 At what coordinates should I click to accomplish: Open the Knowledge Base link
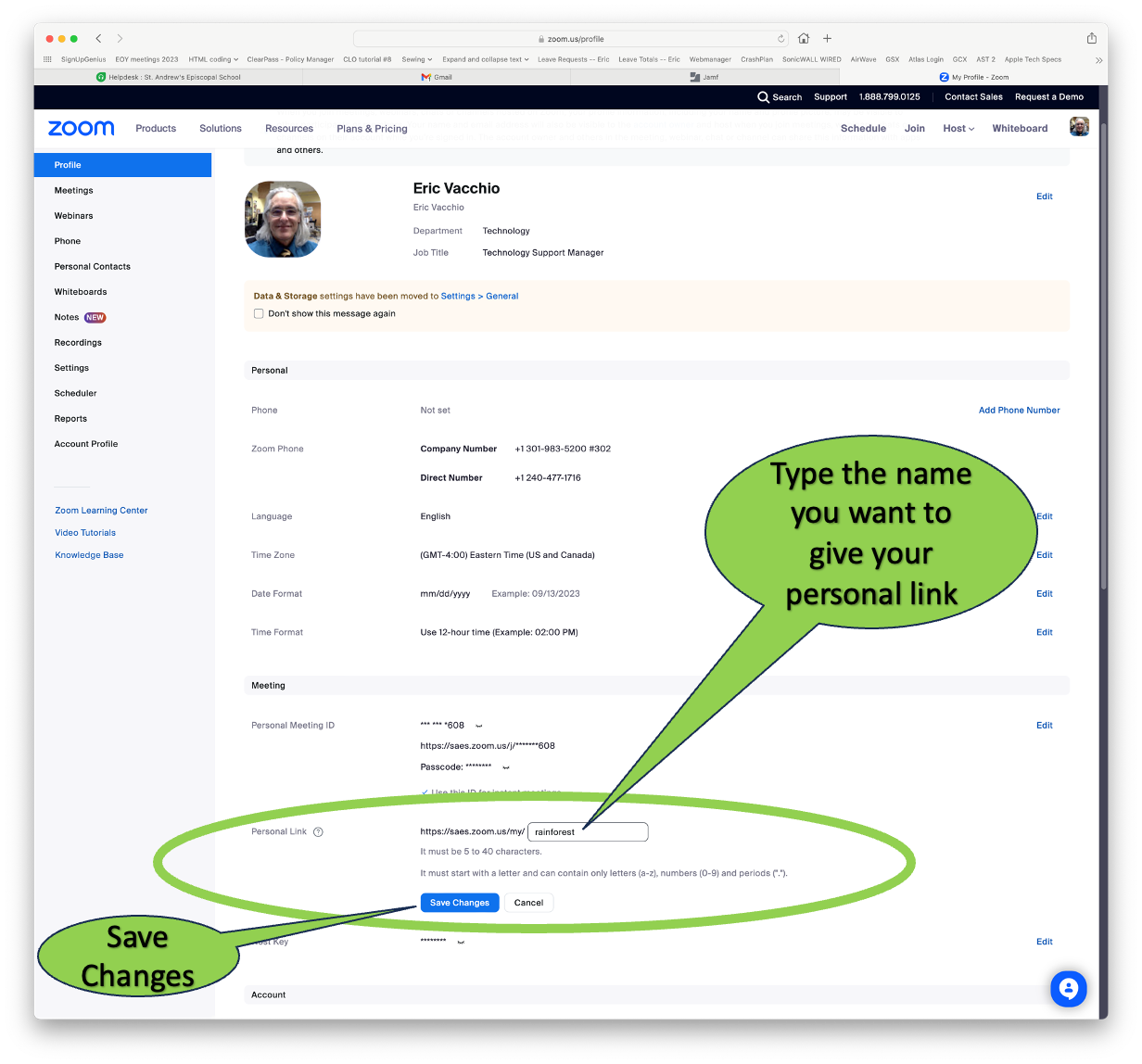pos(89,555)
